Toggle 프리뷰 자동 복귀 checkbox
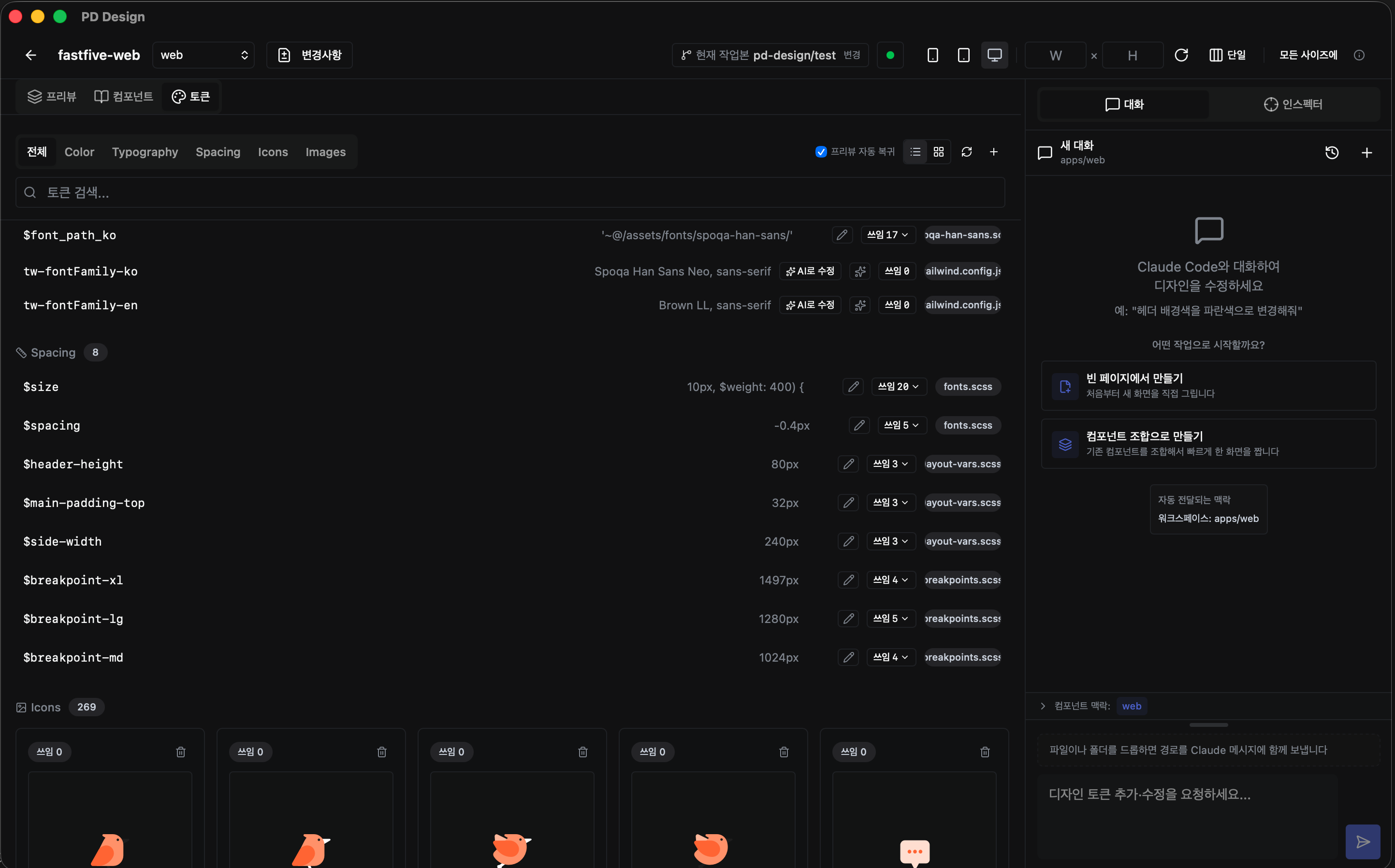 [821, 152]
